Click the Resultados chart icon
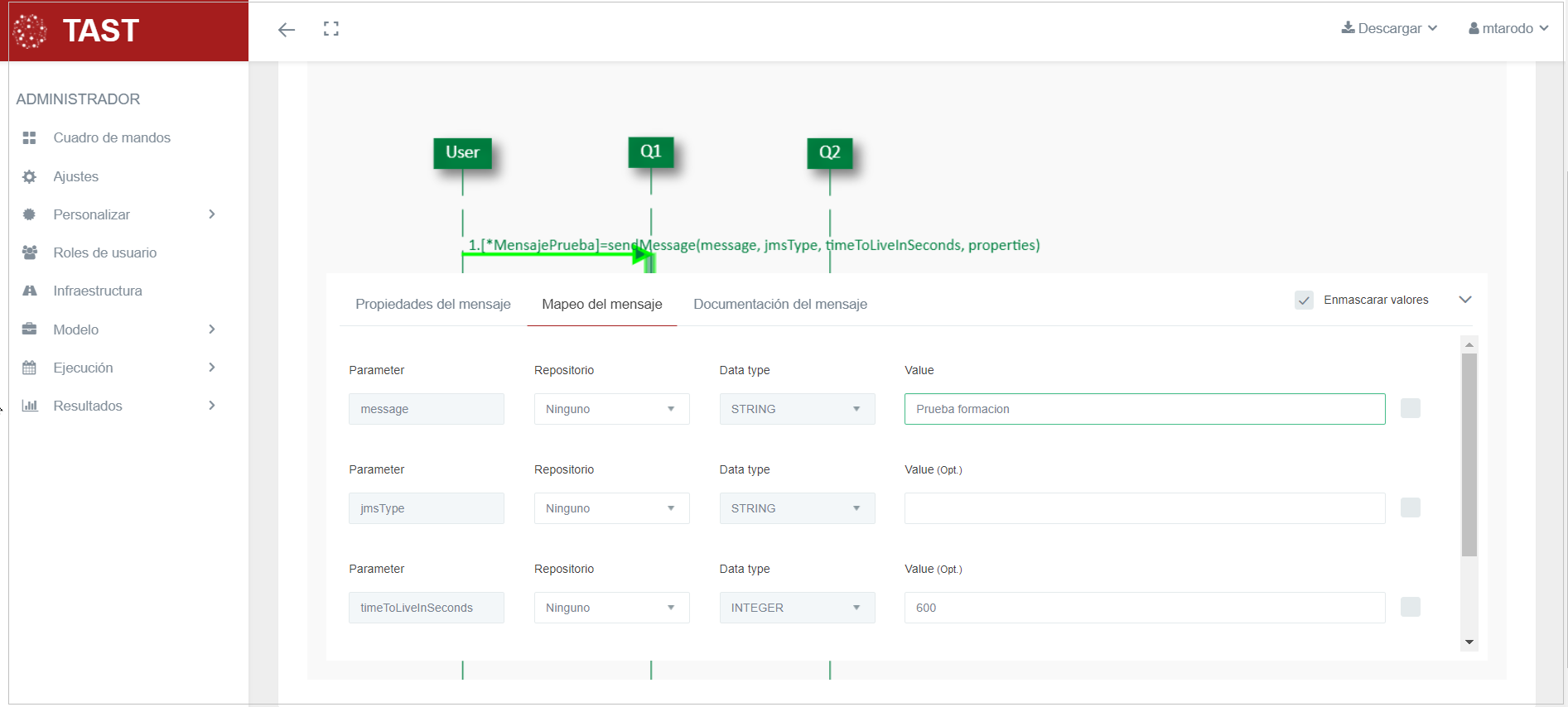 [30, 406]
